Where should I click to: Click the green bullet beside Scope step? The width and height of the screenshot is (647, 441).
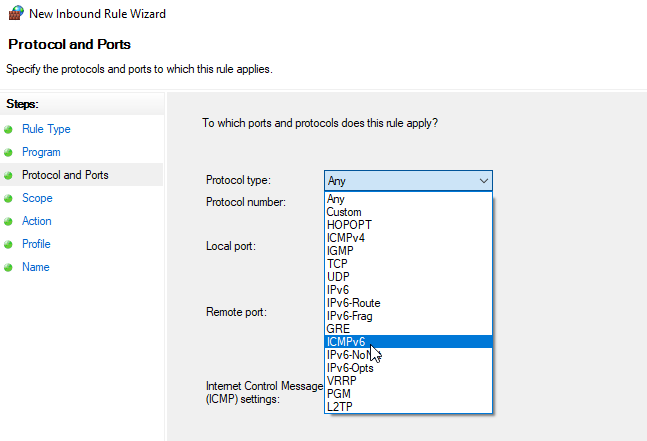click(x=9, y=199)
